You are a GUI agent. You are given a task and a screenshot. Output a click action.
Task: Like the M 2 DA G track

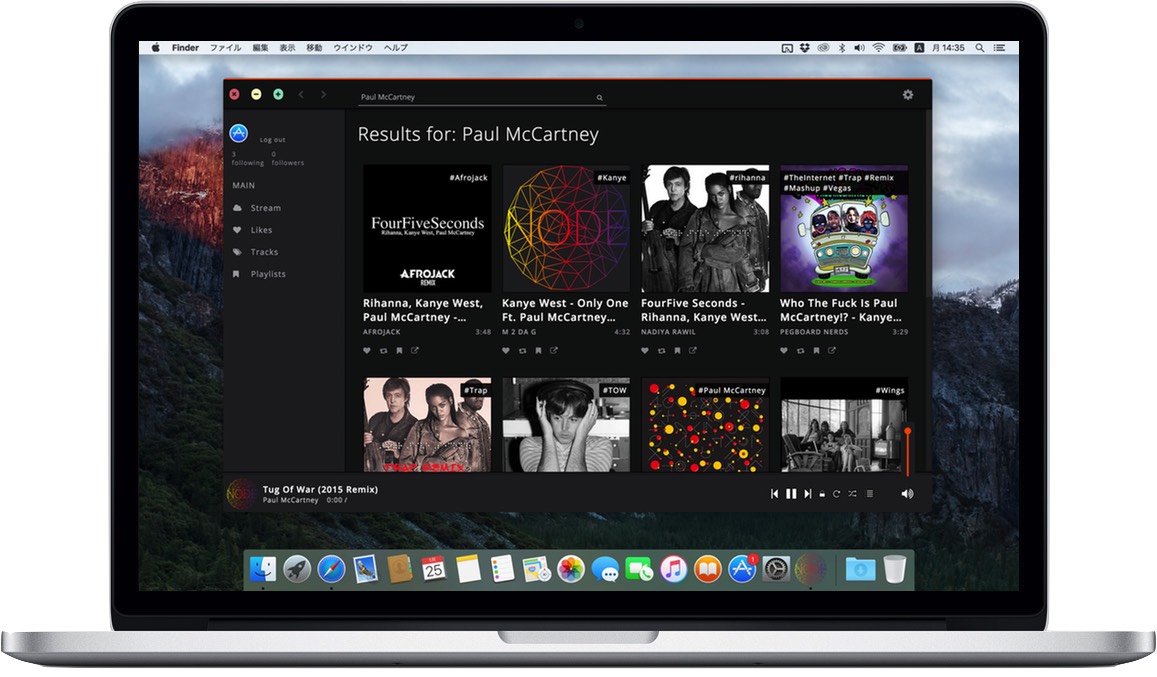pos(505,351)
